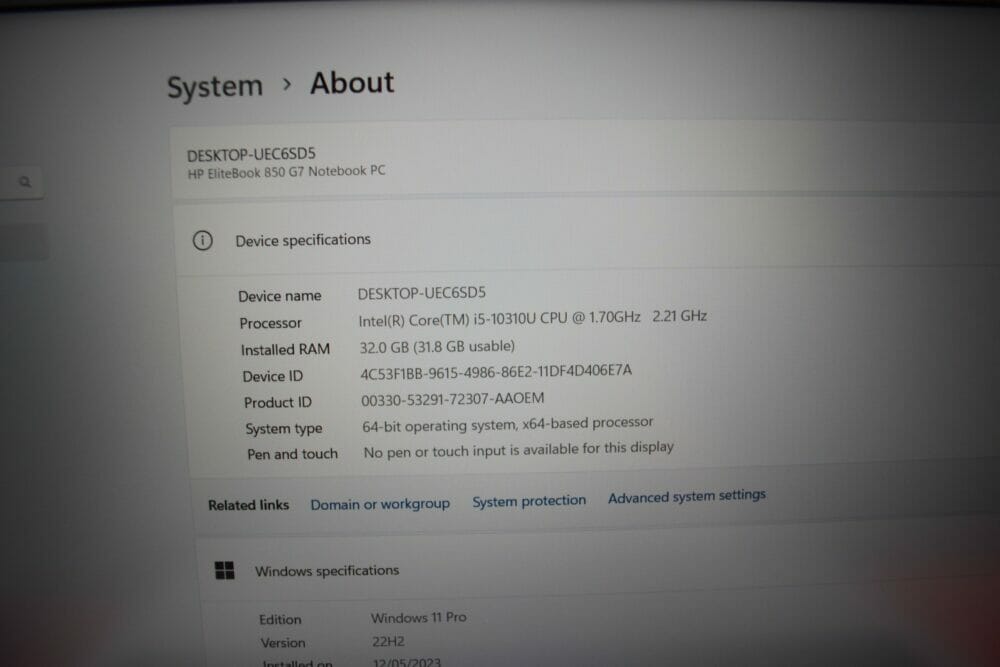The image size is (1000, 667).
Task: Click the breadcrumb chevron between System and About
Action: 287,84
